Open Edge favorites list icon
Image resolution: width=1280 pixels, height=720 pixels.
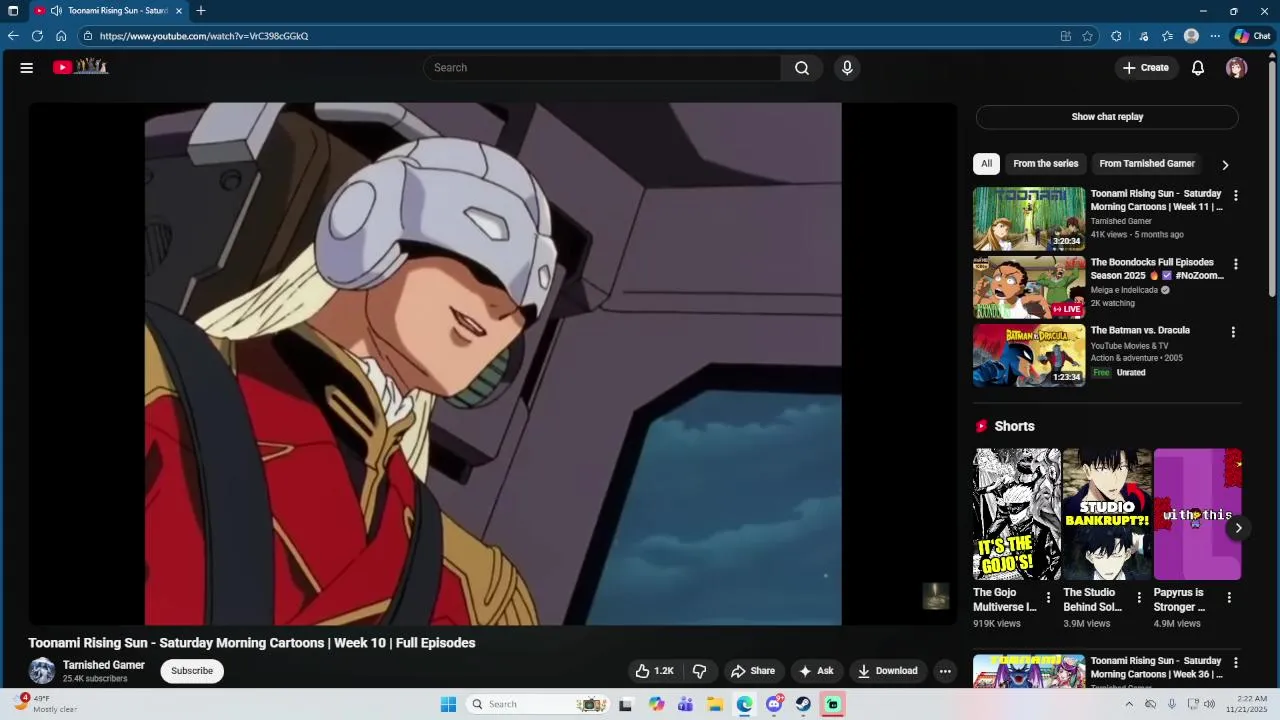[1167, 36]
